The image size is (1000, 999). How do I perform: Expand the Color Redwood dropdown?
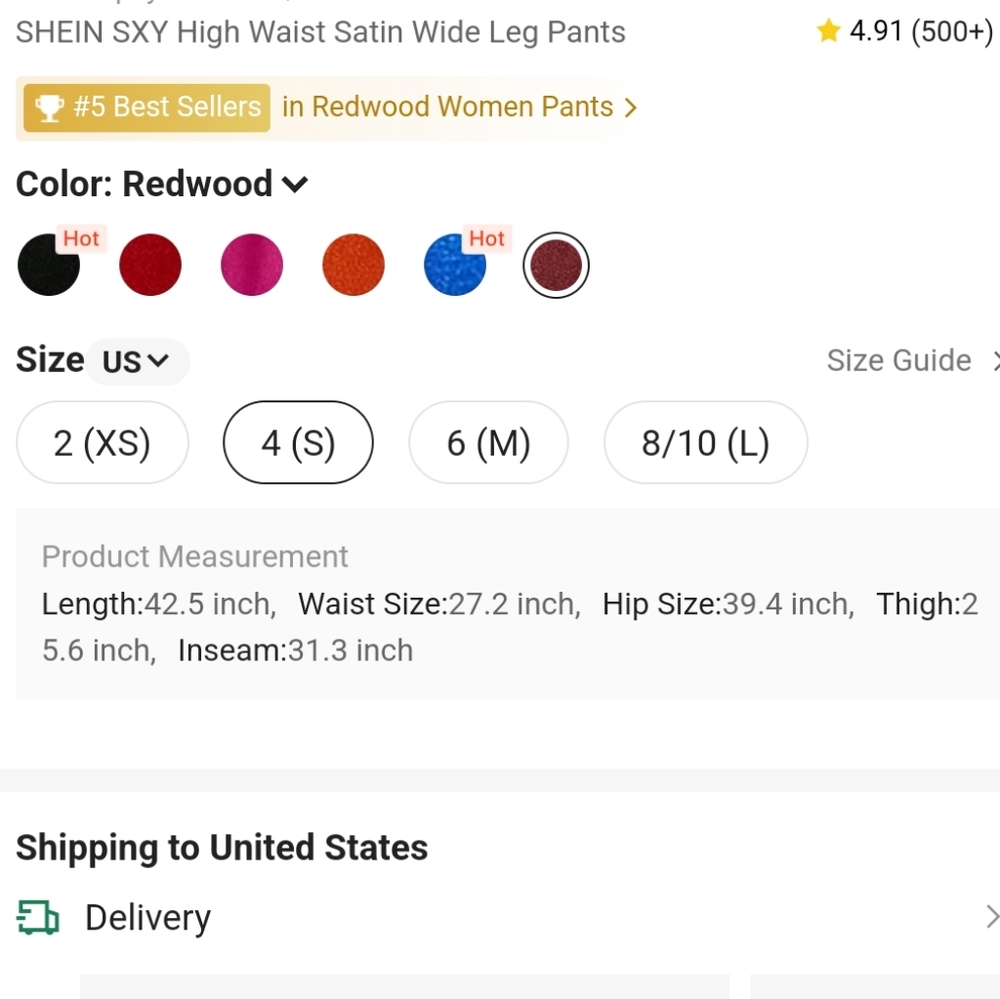click(295, 183)
